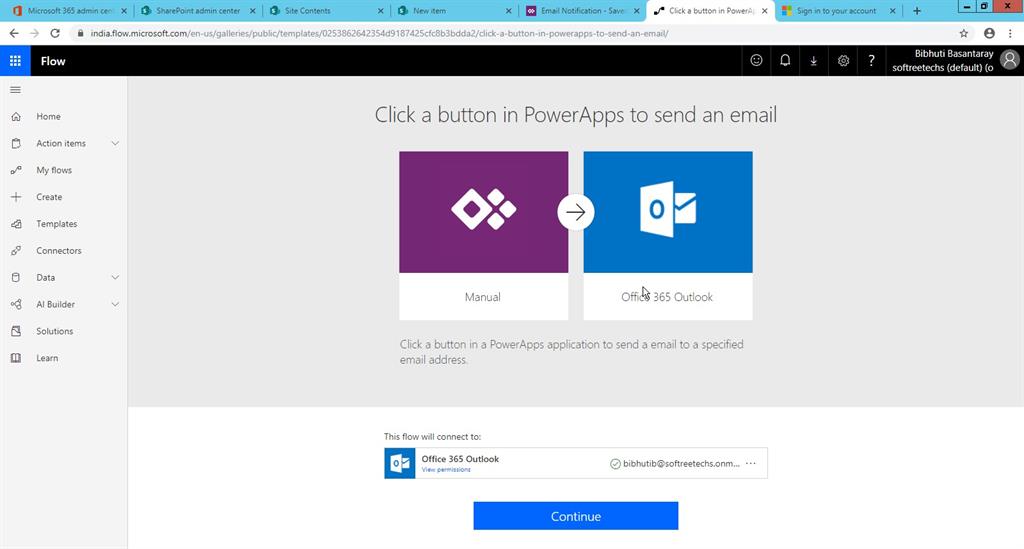This screenshot has width=1024, height=549.
Task: Click the Office 365 Outlook connection name
Action: pyautogui.click(x=460, y=459)
